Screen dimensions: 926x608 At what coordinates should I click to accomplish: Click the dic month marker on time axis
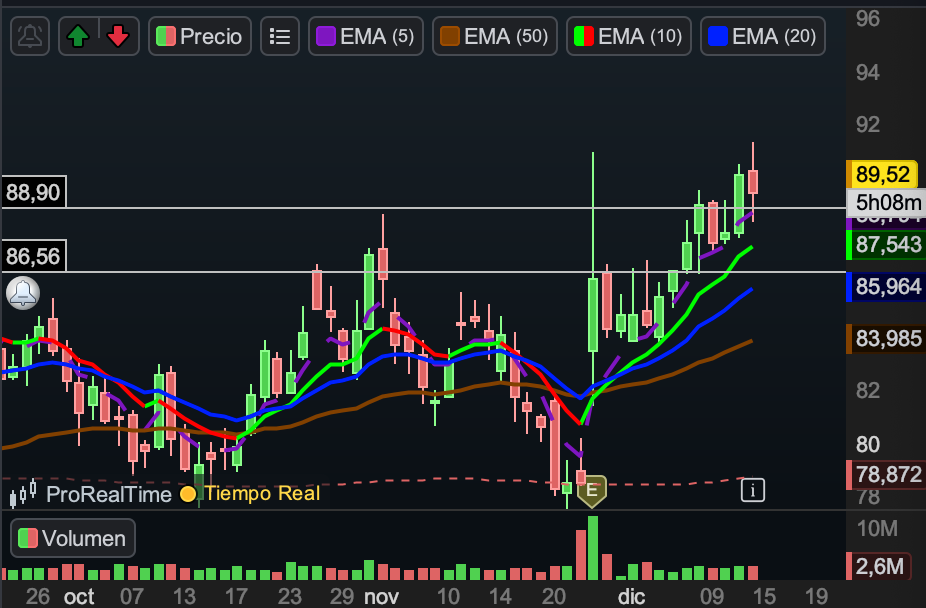point(631,596)
